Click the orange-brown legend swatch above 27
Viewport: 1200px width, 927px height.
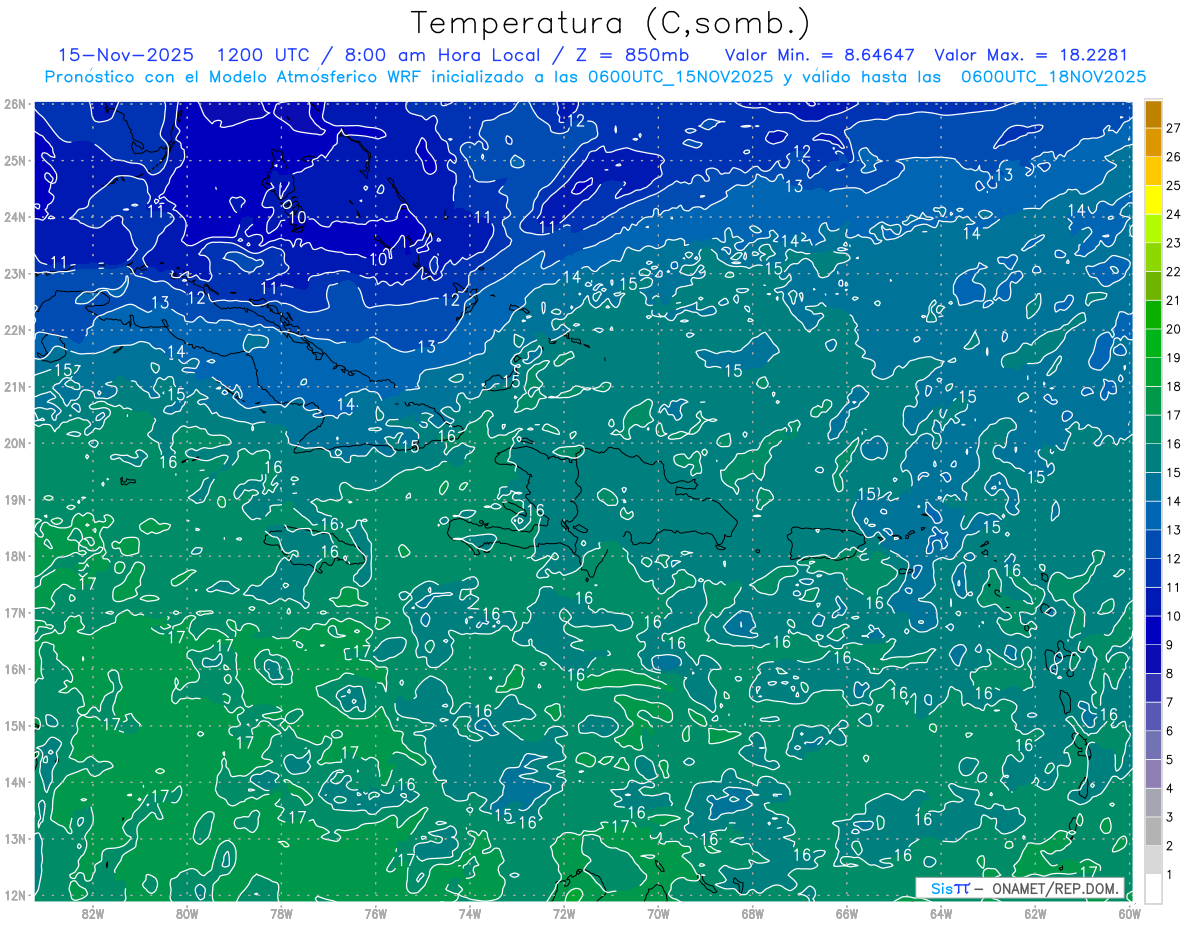point(1154,113)
